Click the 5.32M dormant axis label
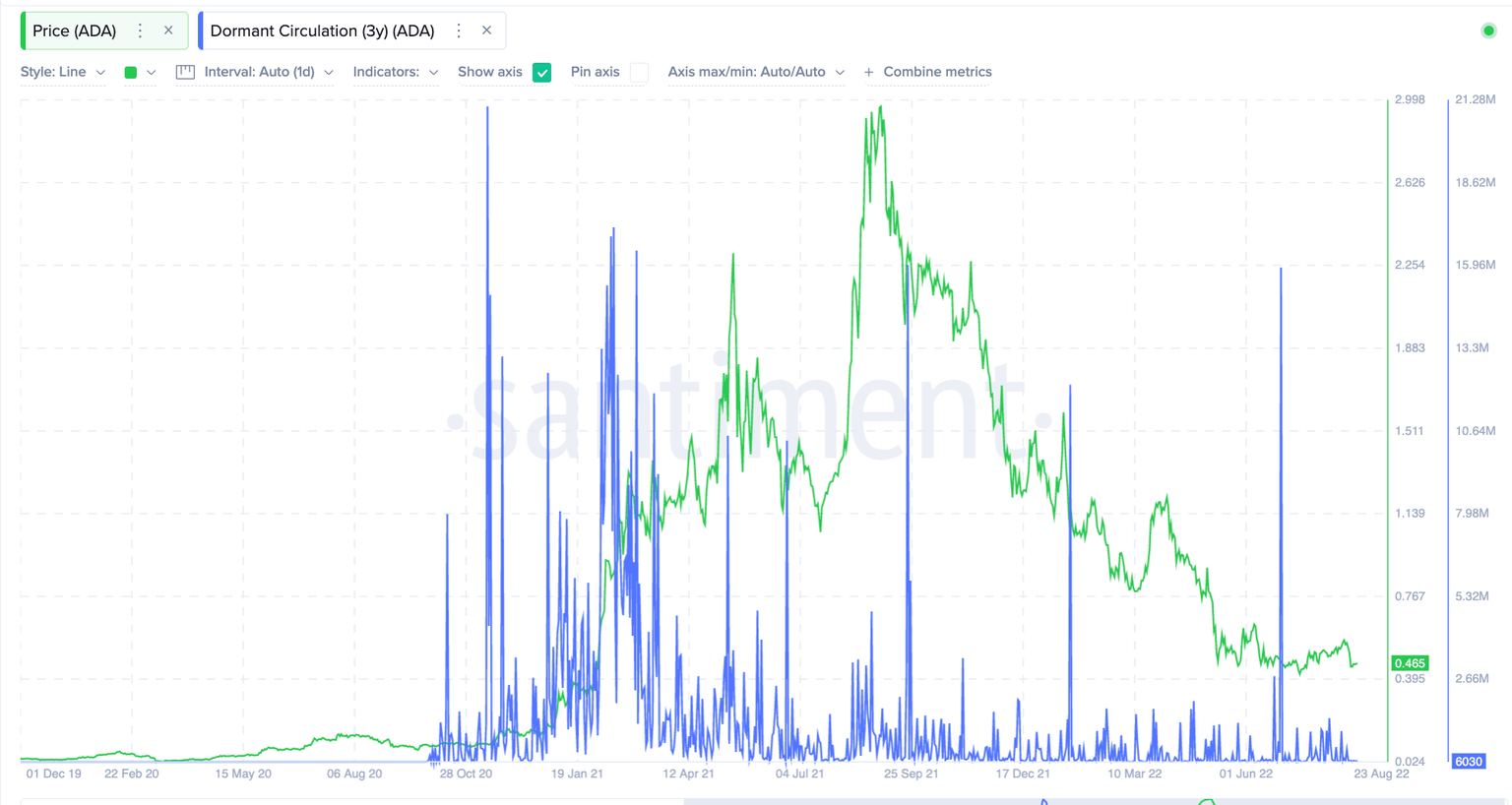Image resolution: width=1512 pixels, height=805 pixels. 1472,595
